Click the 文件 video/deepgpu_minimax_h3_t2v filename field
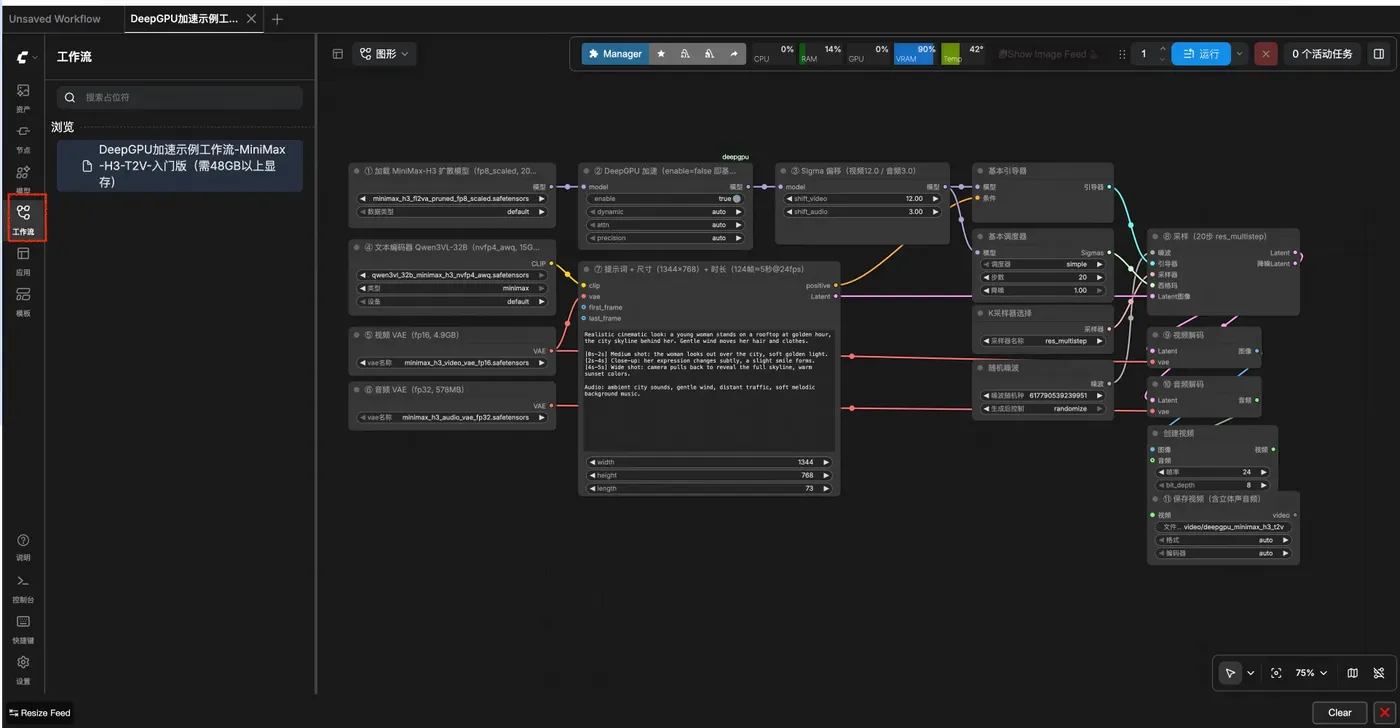 click(1224, 527)
